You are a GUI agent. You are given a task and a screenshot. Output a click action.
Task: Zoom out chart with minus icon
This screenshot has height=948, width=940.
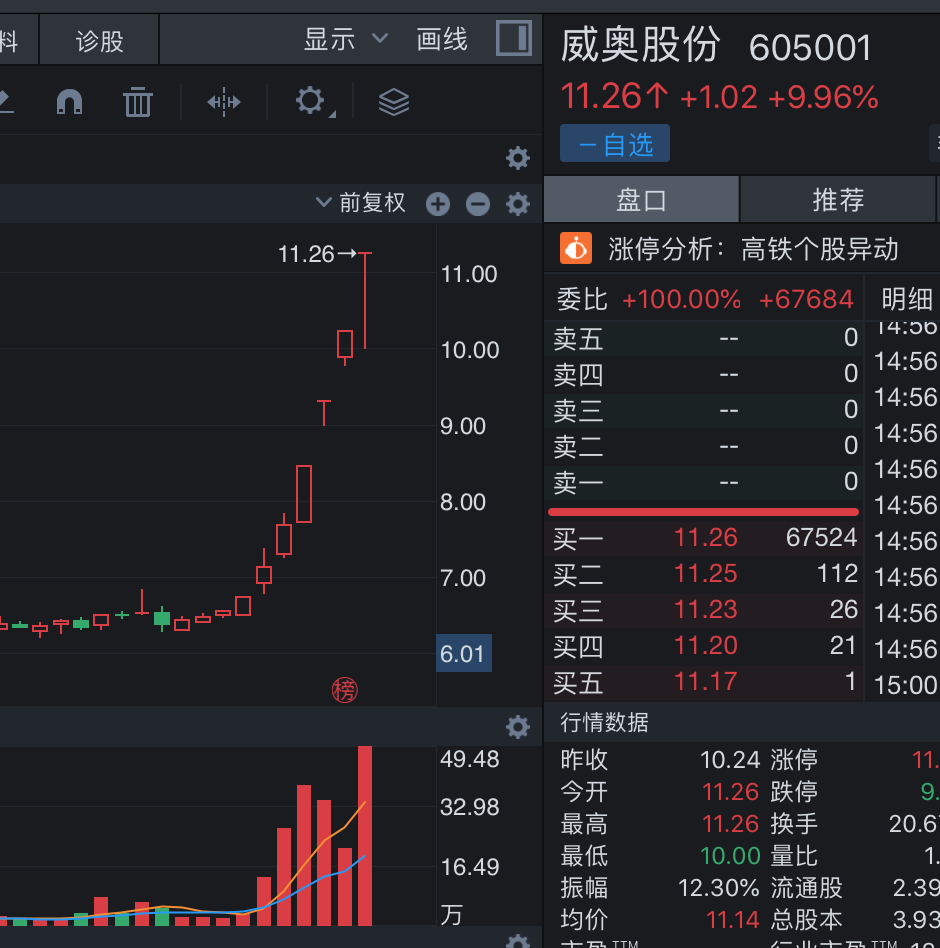tap(478, 204)
